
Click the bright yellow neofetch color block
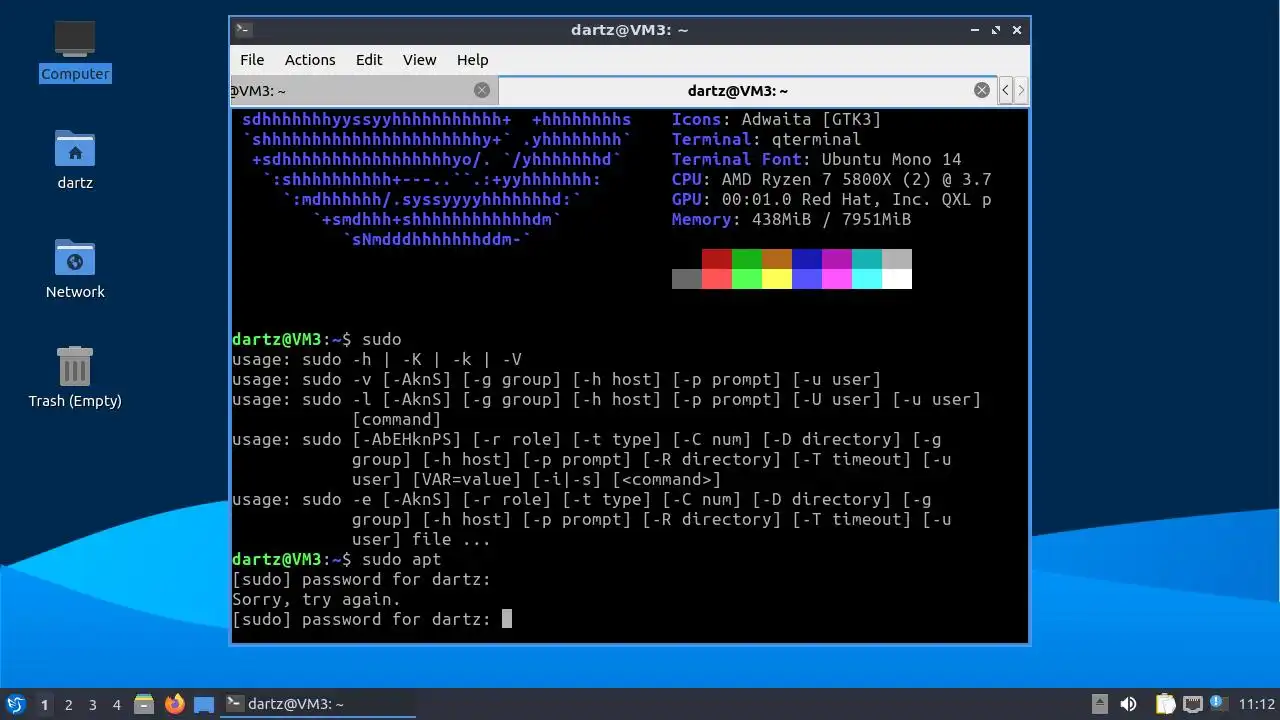pyautogui.click(x=777, y=279)
